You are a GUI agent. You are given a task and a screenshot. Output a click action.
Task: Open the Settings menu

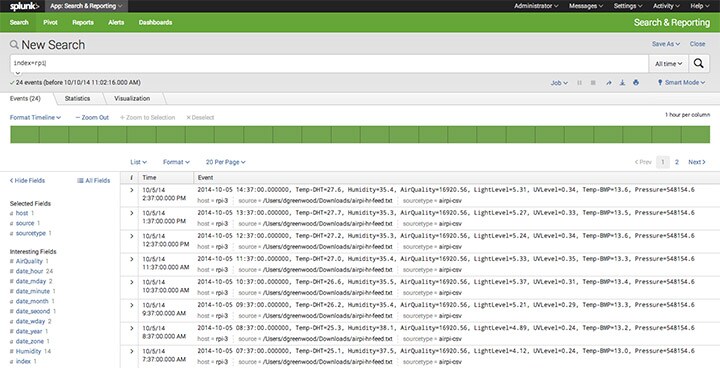[x=628, y=6]
